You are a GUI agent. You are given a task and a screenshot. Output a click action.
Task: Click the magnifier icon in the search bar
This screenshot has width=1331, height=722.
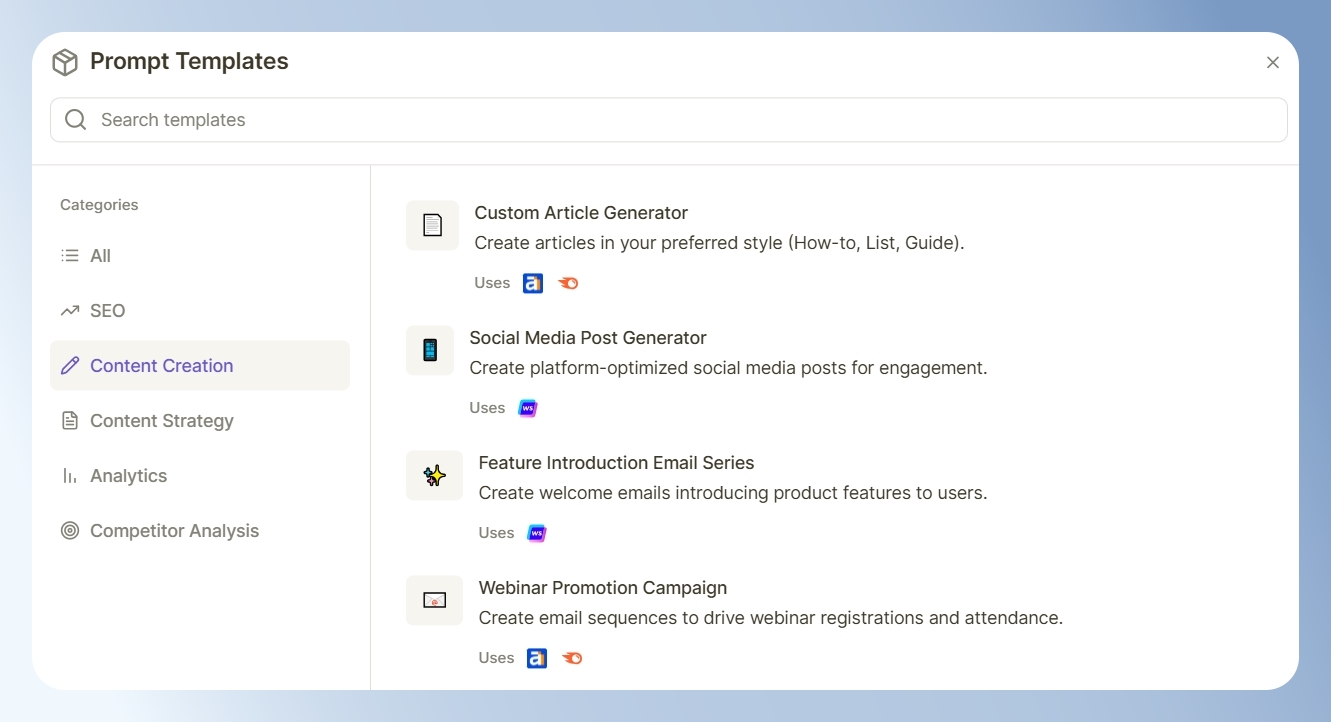coord(75,120)
